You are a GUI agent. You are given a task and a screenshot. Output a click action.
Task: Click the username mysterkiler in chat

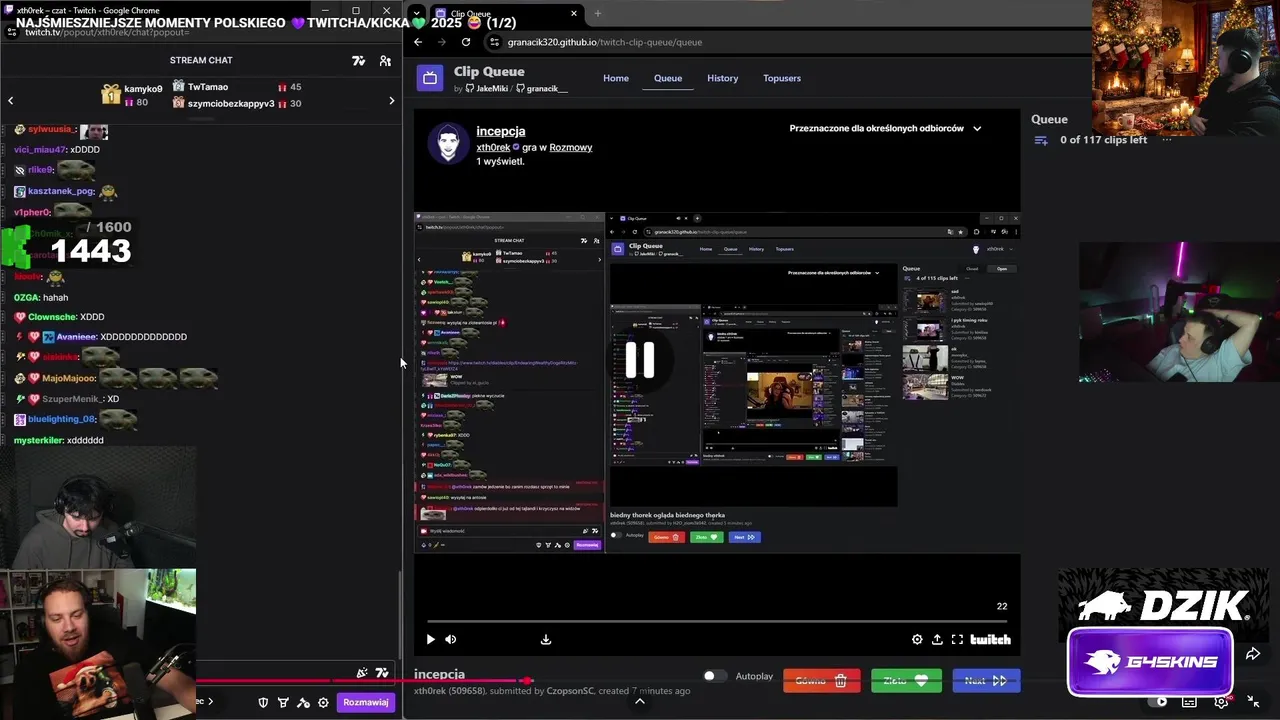(39, 440)
